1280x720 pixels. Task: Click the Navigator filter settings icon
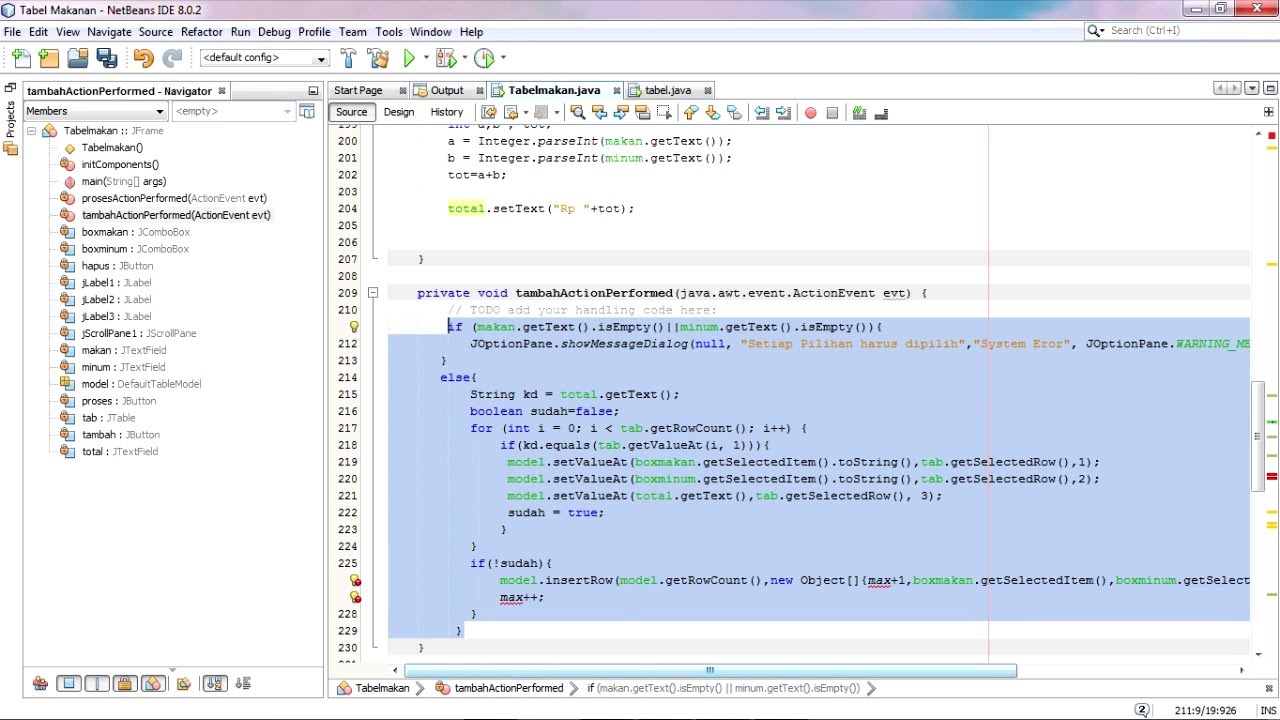(x=307, y=111)
